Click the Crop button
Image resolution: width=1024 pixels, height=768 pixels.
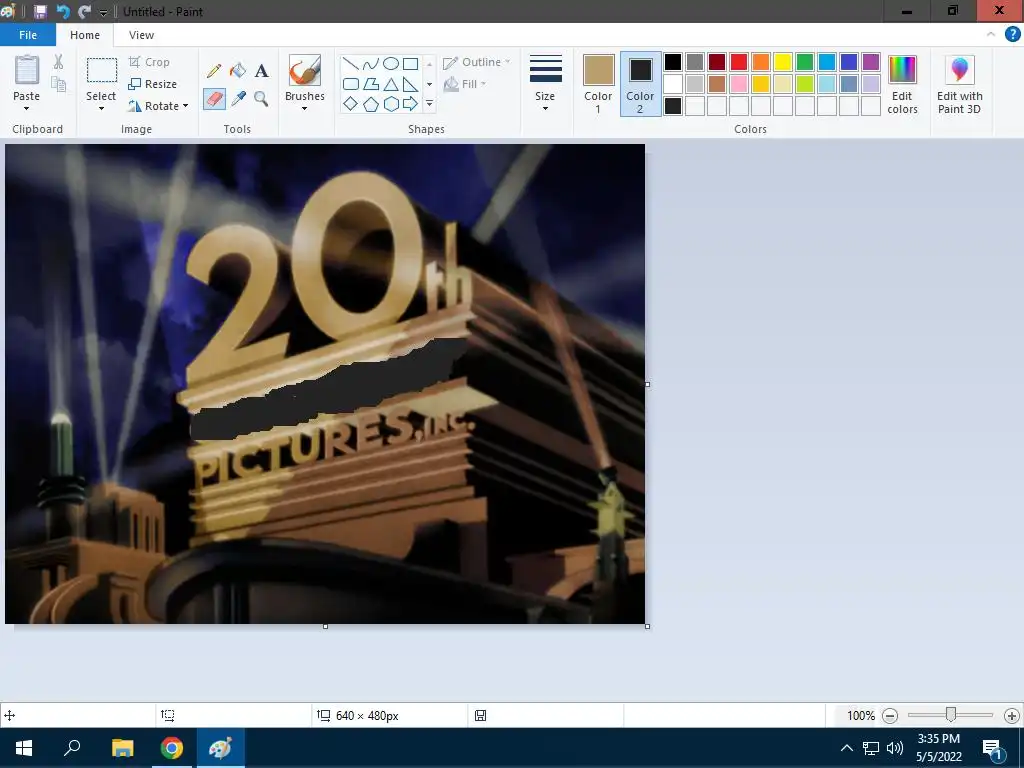pyautogui.click(x=150, y=62)
